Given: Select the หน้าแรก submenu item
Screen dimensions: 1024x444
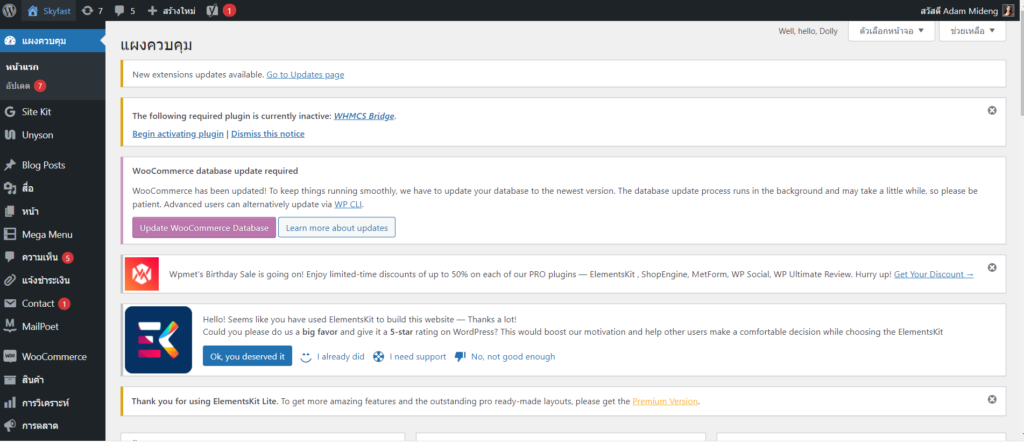Looking at the screenshot, I should pyautogui.click(x=22, y=67).
